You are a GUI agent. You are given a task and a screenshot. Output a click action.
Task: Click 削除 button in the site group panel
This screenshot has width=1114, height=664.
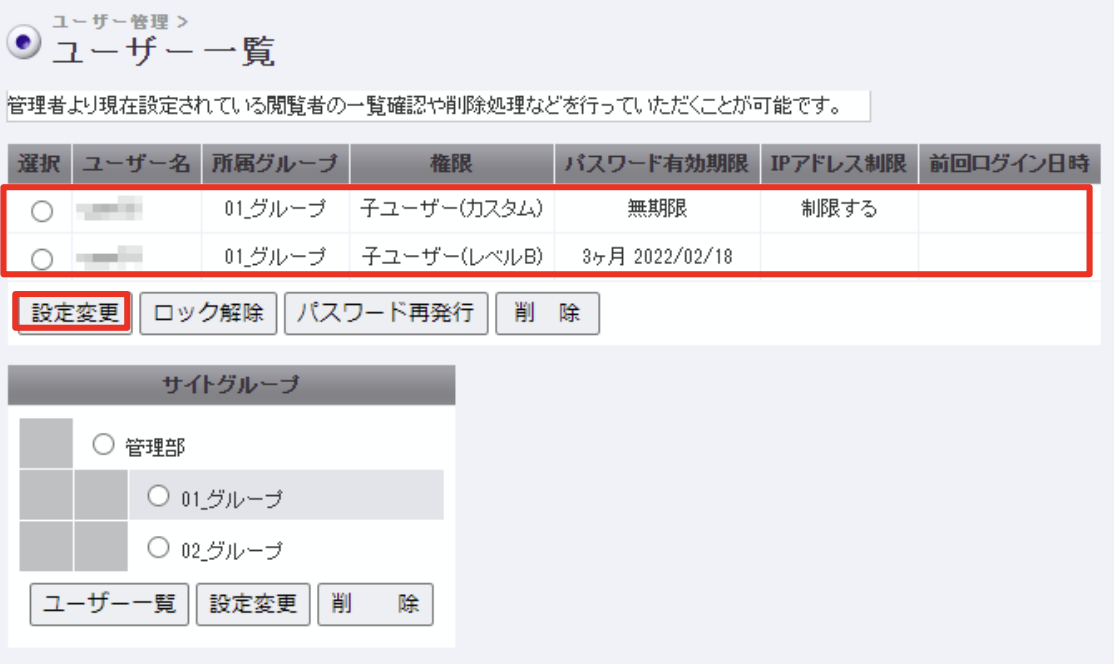coord(375,604)
